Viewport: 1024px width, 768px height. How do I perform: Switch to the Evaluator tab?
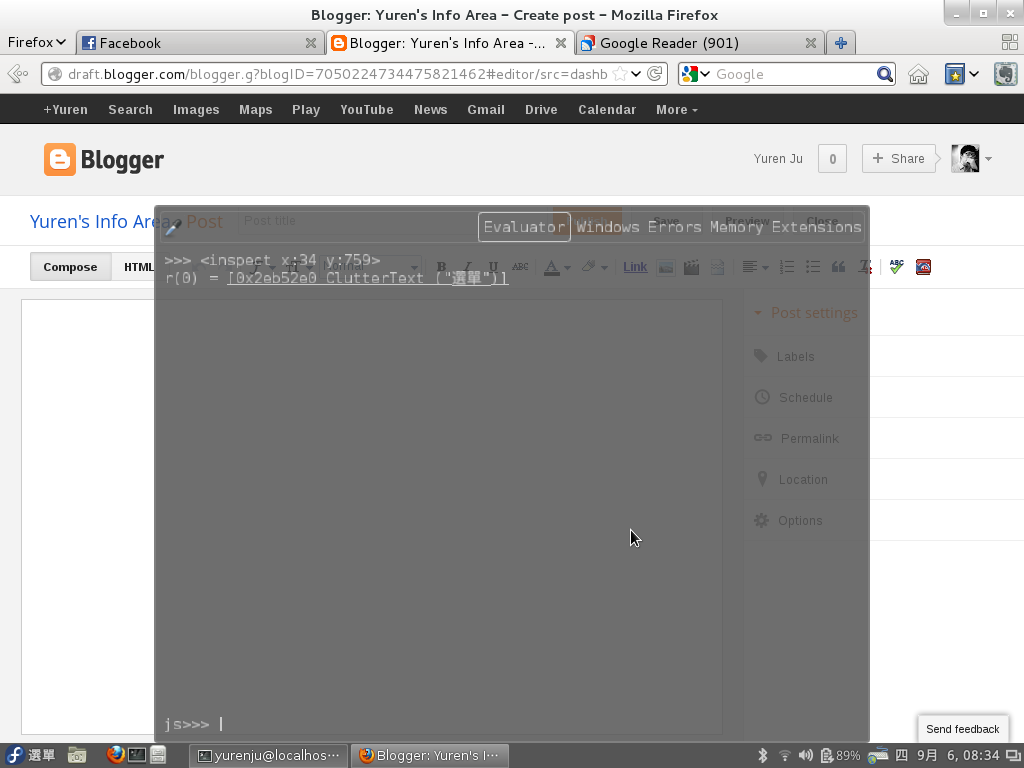click(x=524, y=227)
